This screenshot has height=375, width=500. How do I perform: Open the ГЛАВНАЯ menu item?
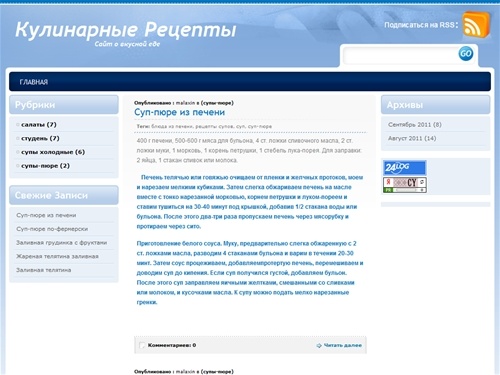point(34,82)
